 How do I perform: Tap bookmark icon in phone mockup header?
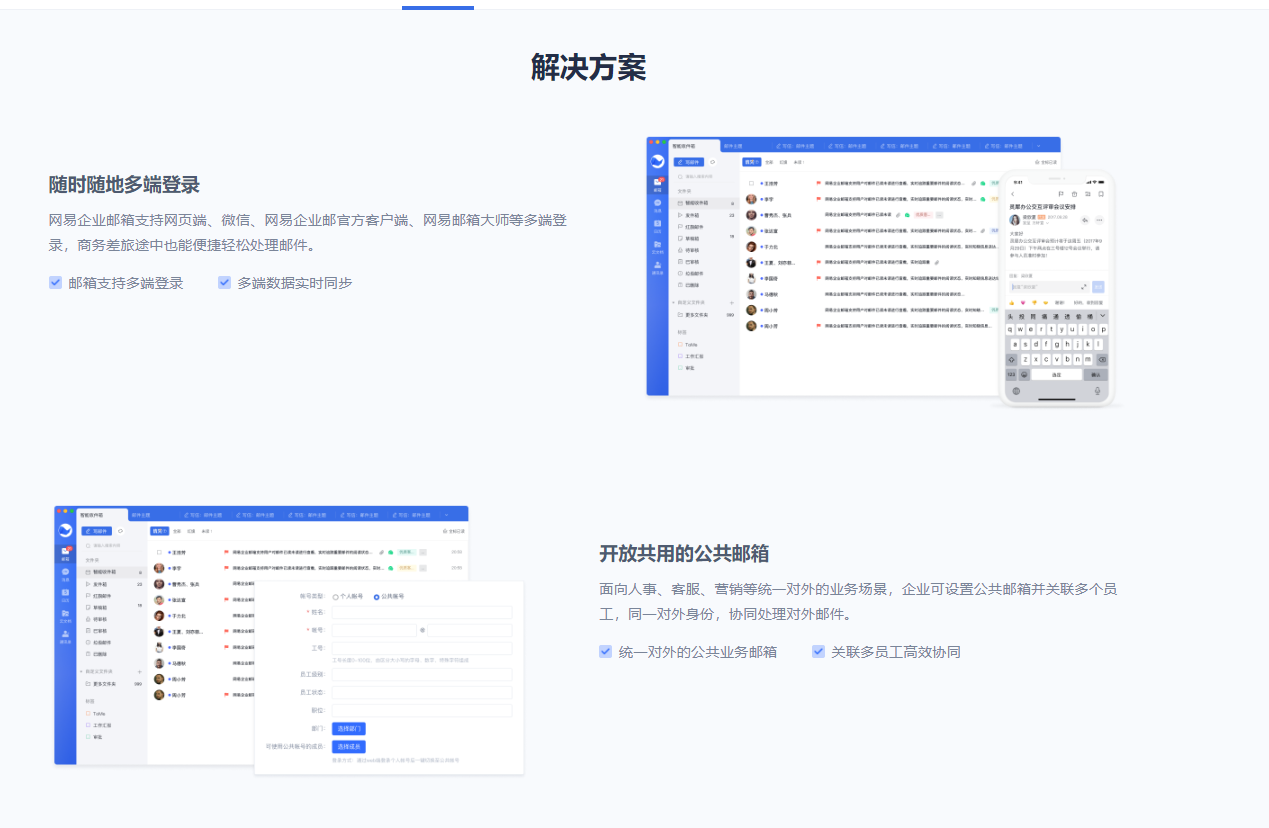click(x=1101, y=194)
